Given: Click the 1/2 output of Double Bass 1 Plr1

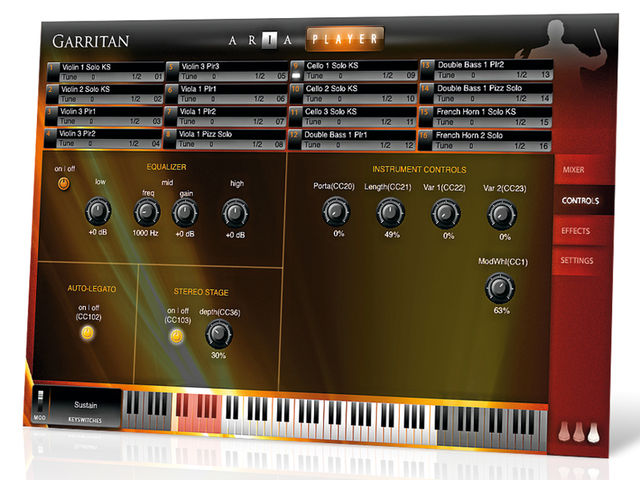Looking at the screenshot, I should coord(385,145).
